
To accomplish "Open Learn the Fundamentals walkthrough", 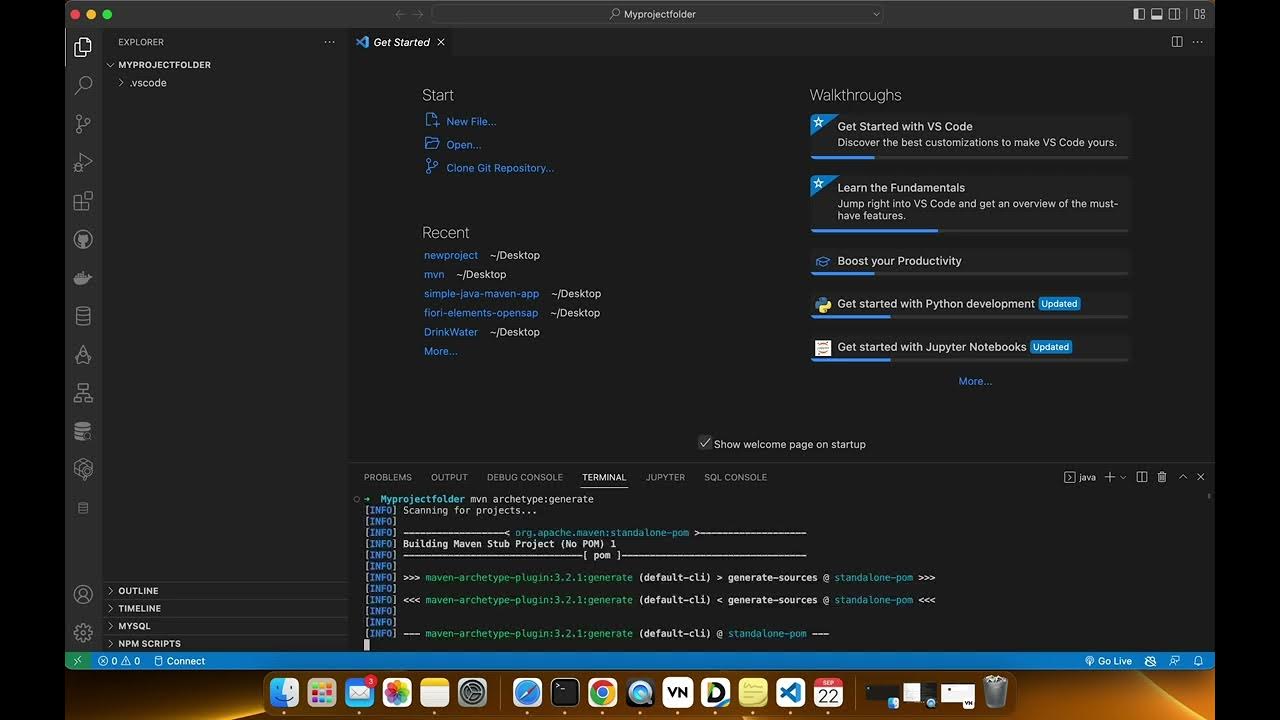I will pyautogui.click(x=969, y=203).
